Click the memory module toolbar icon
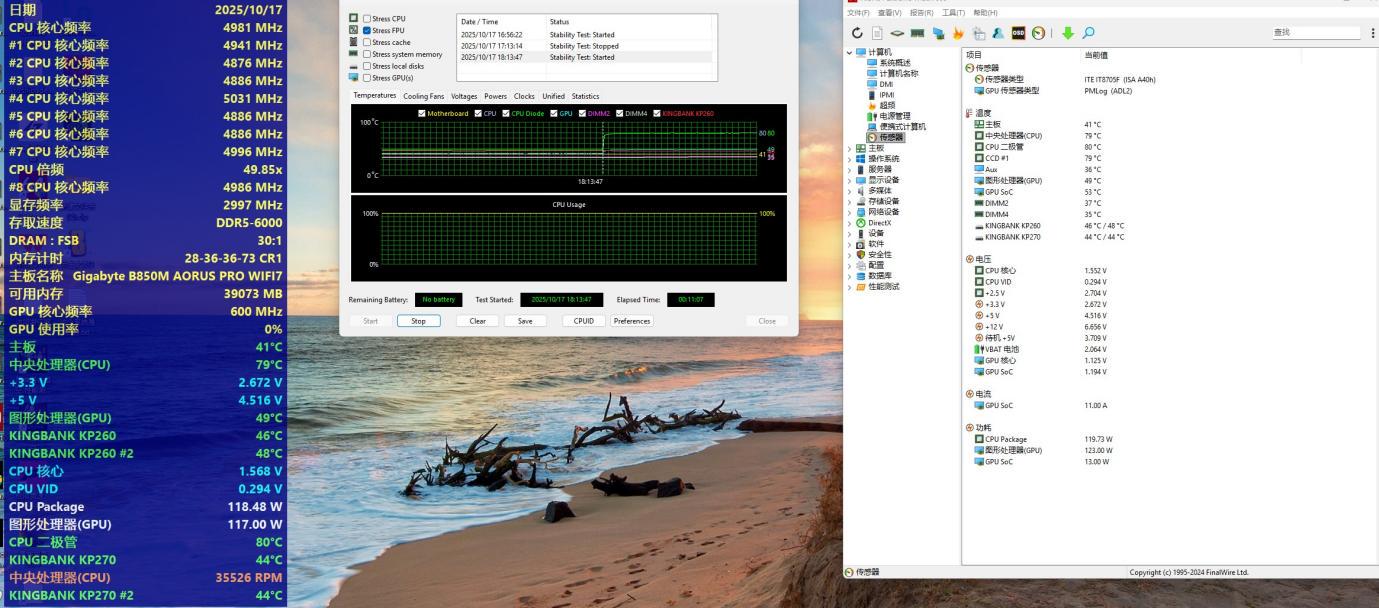The height and width of the screenshot is (608, 1379). pyautogui.click(x=917, y=33)
